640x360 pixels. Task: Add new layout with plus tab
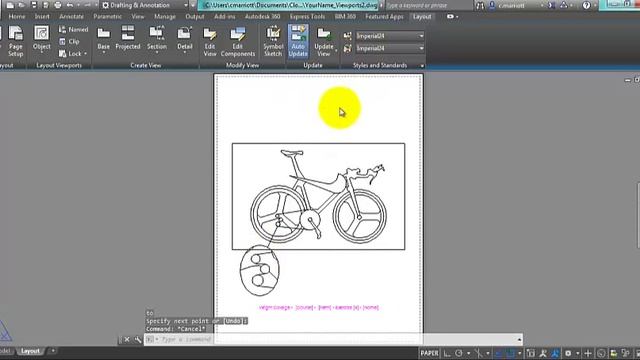tap(53, 351)
